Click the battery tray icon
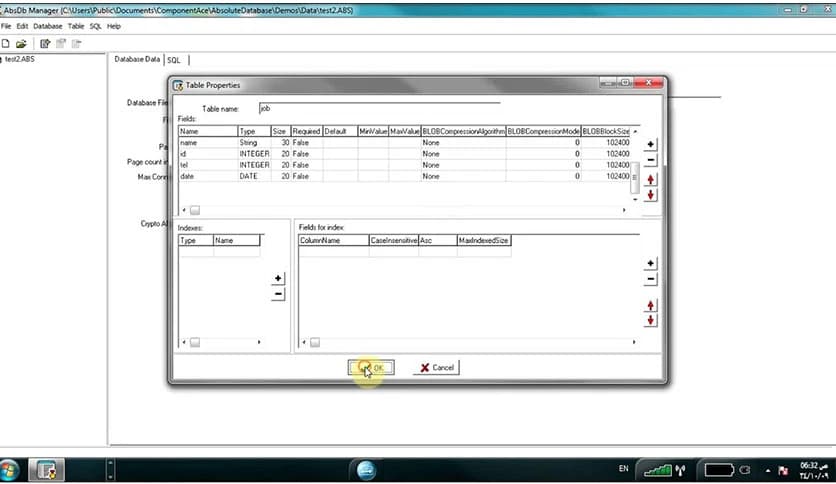 tap(719, 470)
